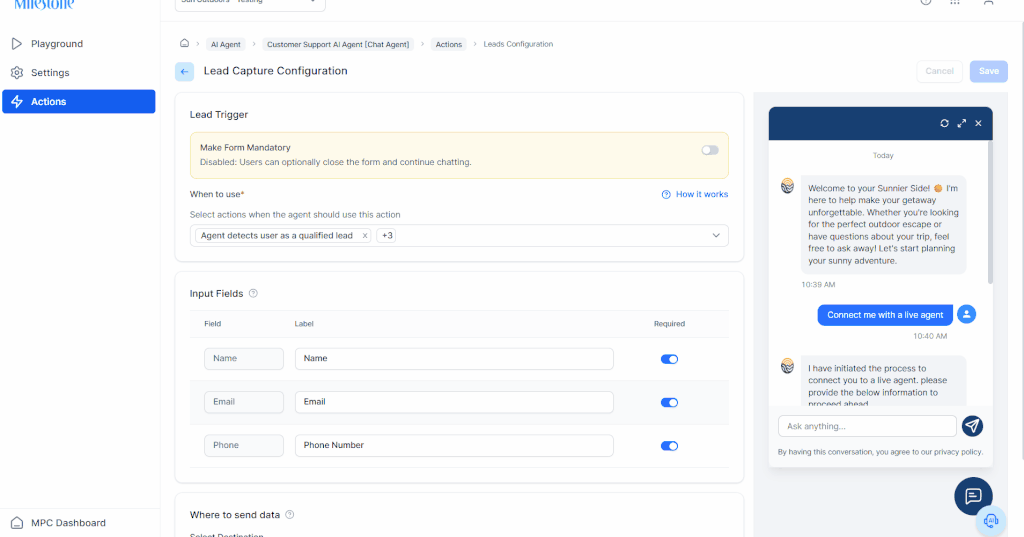
Task: Click the Phone field type box
Action: point(244,446)
